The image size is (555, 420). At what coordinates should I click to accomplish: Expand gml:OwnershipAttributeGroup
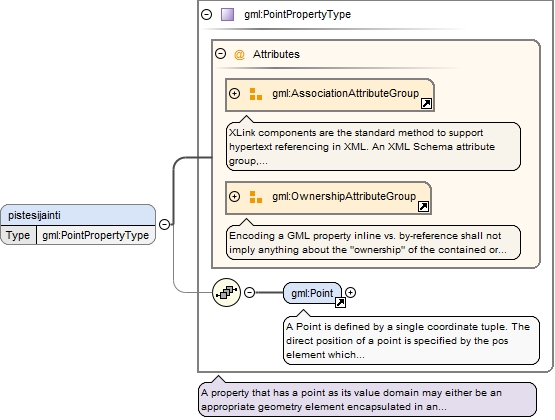tap(234, 196)
